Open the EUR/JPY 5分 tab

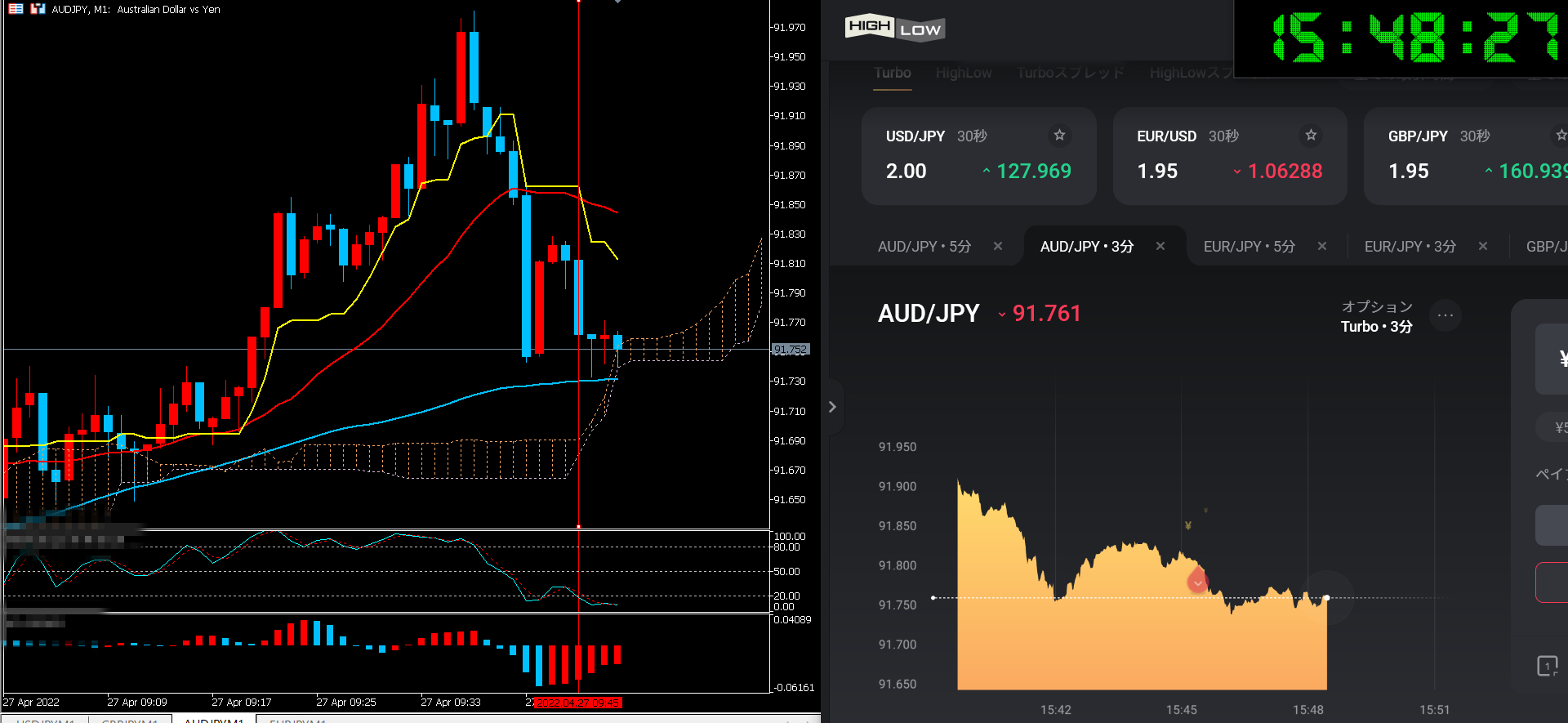coord(1249,247)
